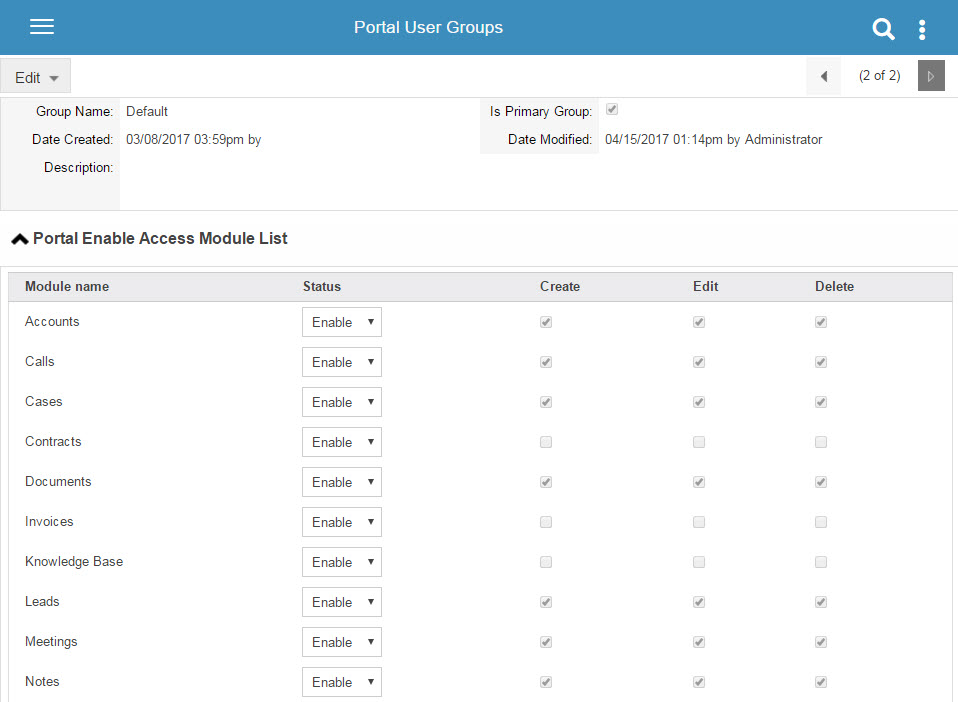The image size is (958, 702).
Task: Uncheck Edit permission for Calls
Action: tap(698, 361)
